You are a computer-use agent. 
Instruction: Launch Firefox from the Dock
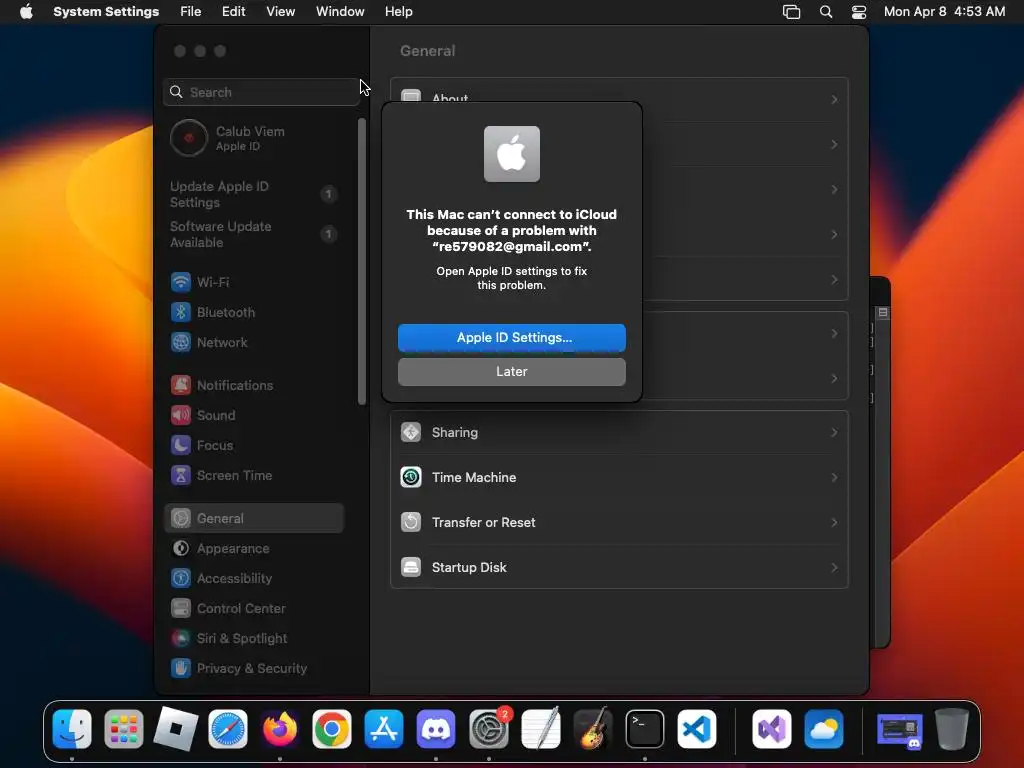280,729
